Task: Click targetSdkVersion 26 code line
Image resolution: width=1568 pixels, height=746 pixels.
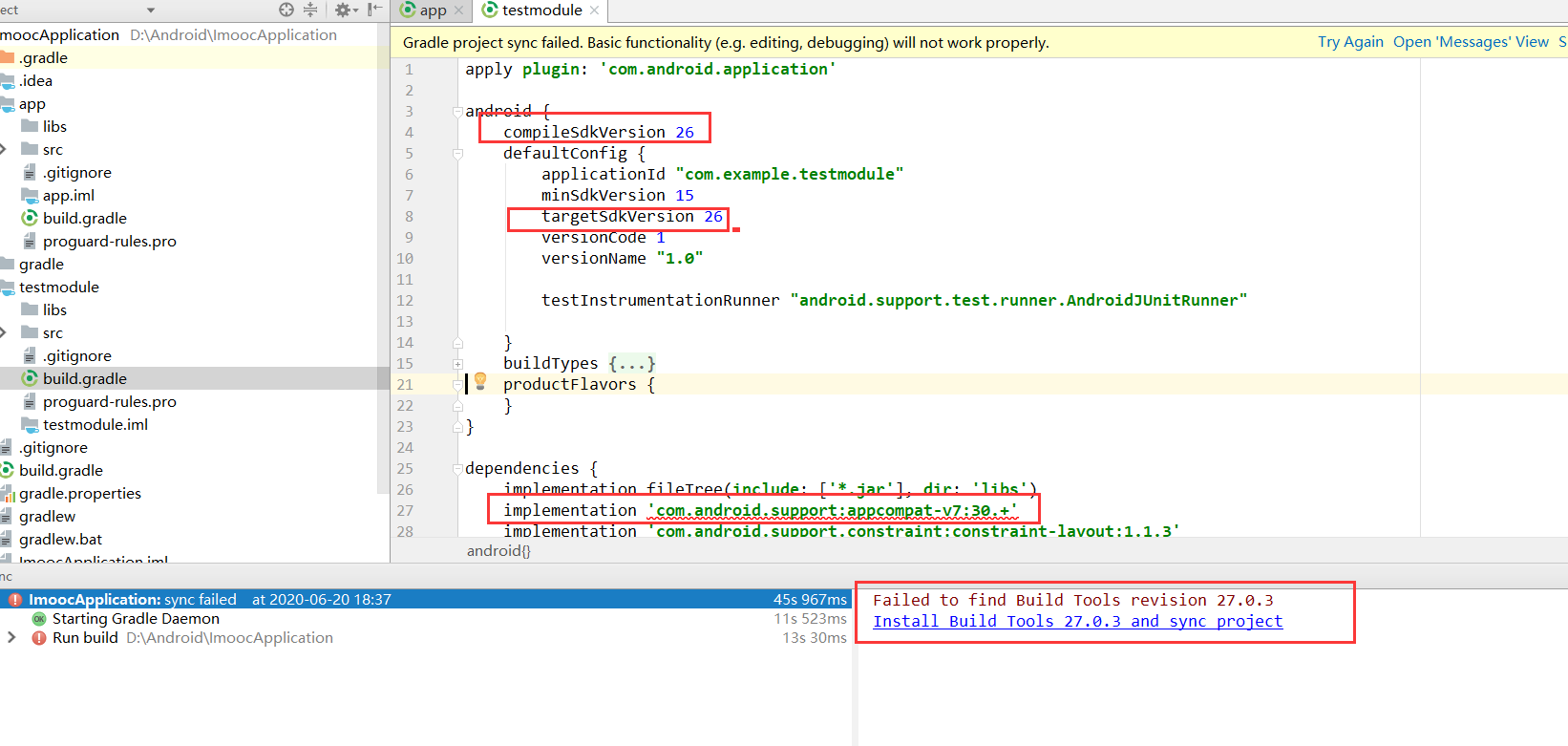Action: [632, 216]
